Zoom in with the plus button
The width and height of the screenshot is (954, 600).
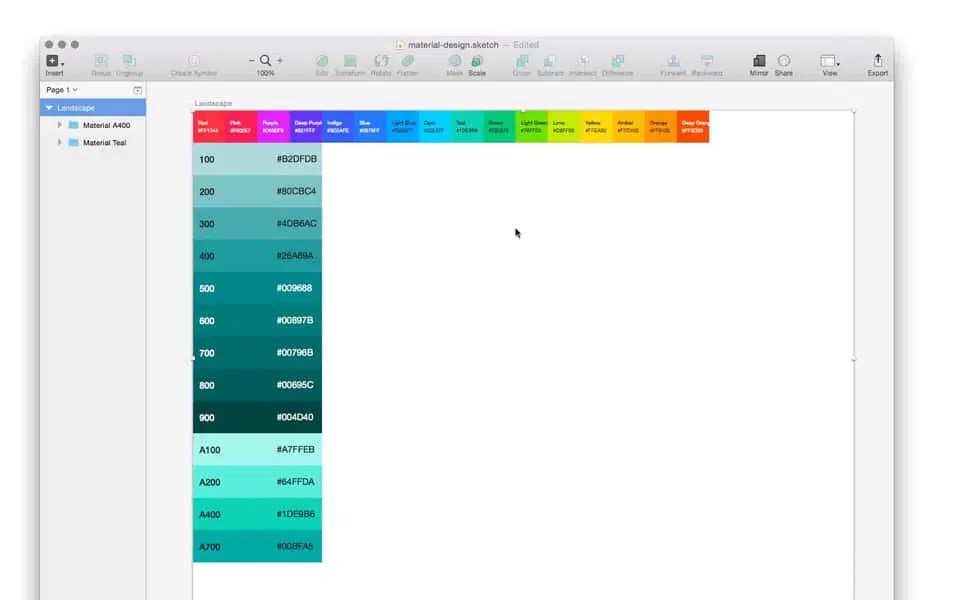(281, 58)
